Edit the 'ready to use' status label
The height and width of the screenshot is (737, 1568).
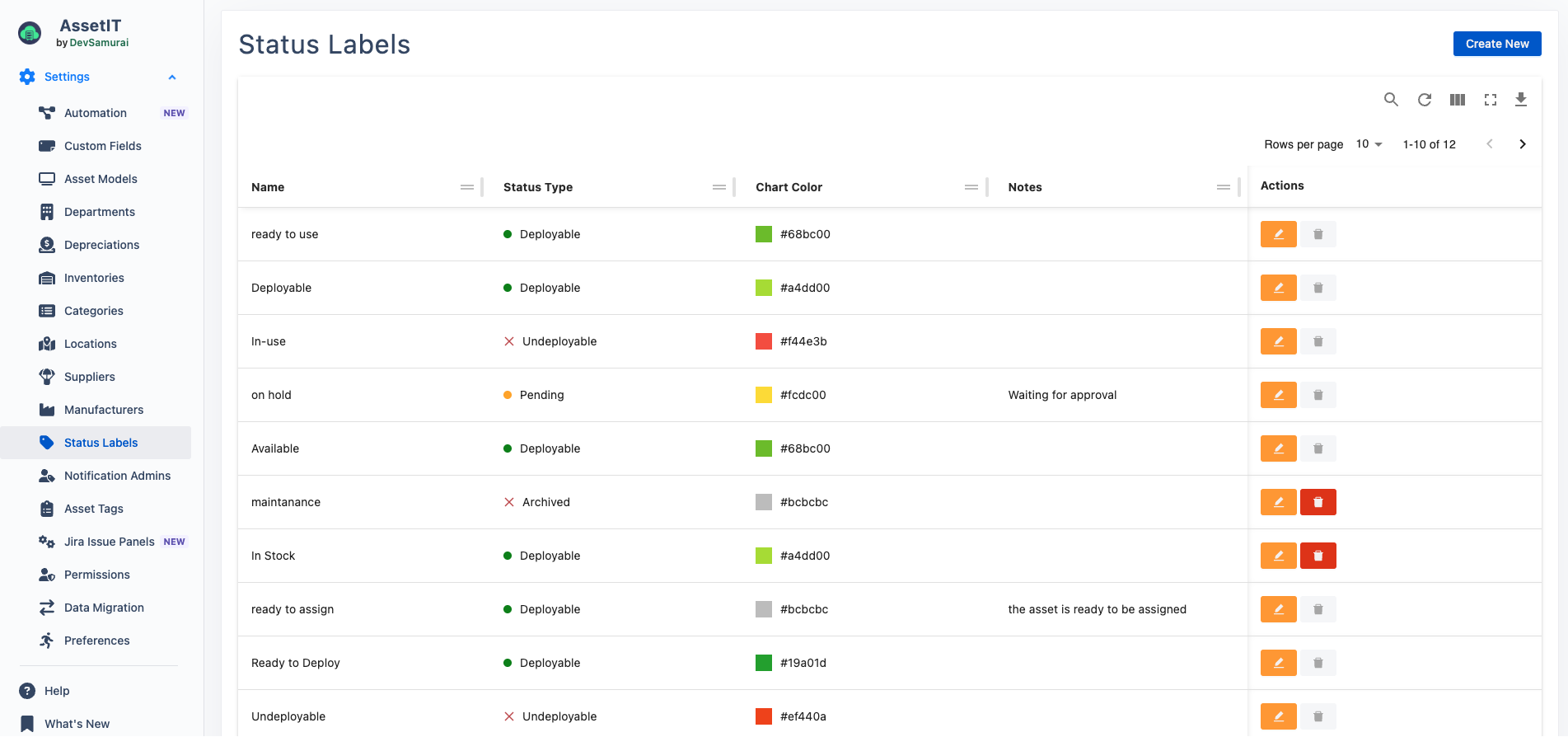1278,234
